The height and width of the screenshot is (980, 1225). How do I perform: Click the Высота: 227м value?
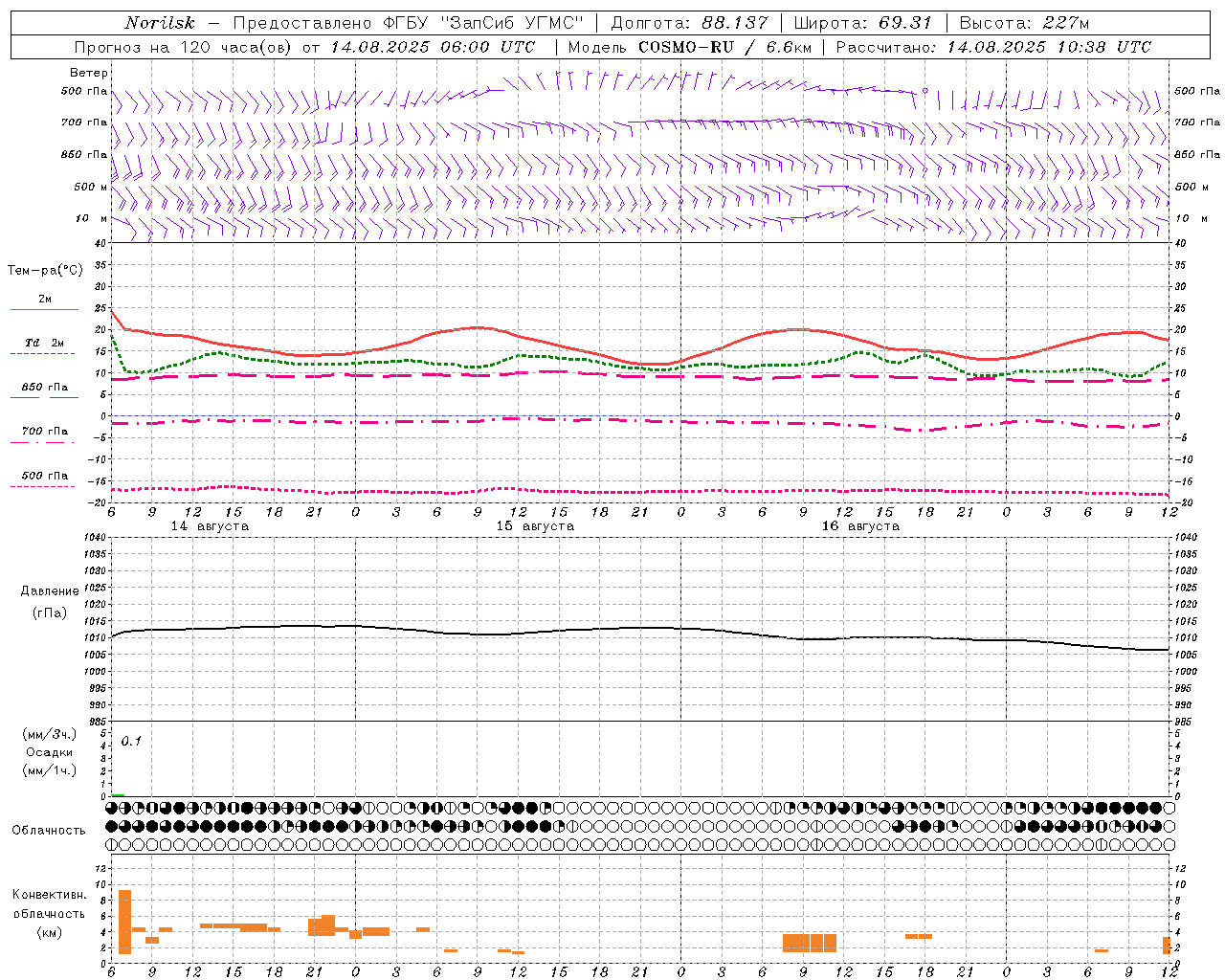pyautogui.click(x=1024, y=23)
